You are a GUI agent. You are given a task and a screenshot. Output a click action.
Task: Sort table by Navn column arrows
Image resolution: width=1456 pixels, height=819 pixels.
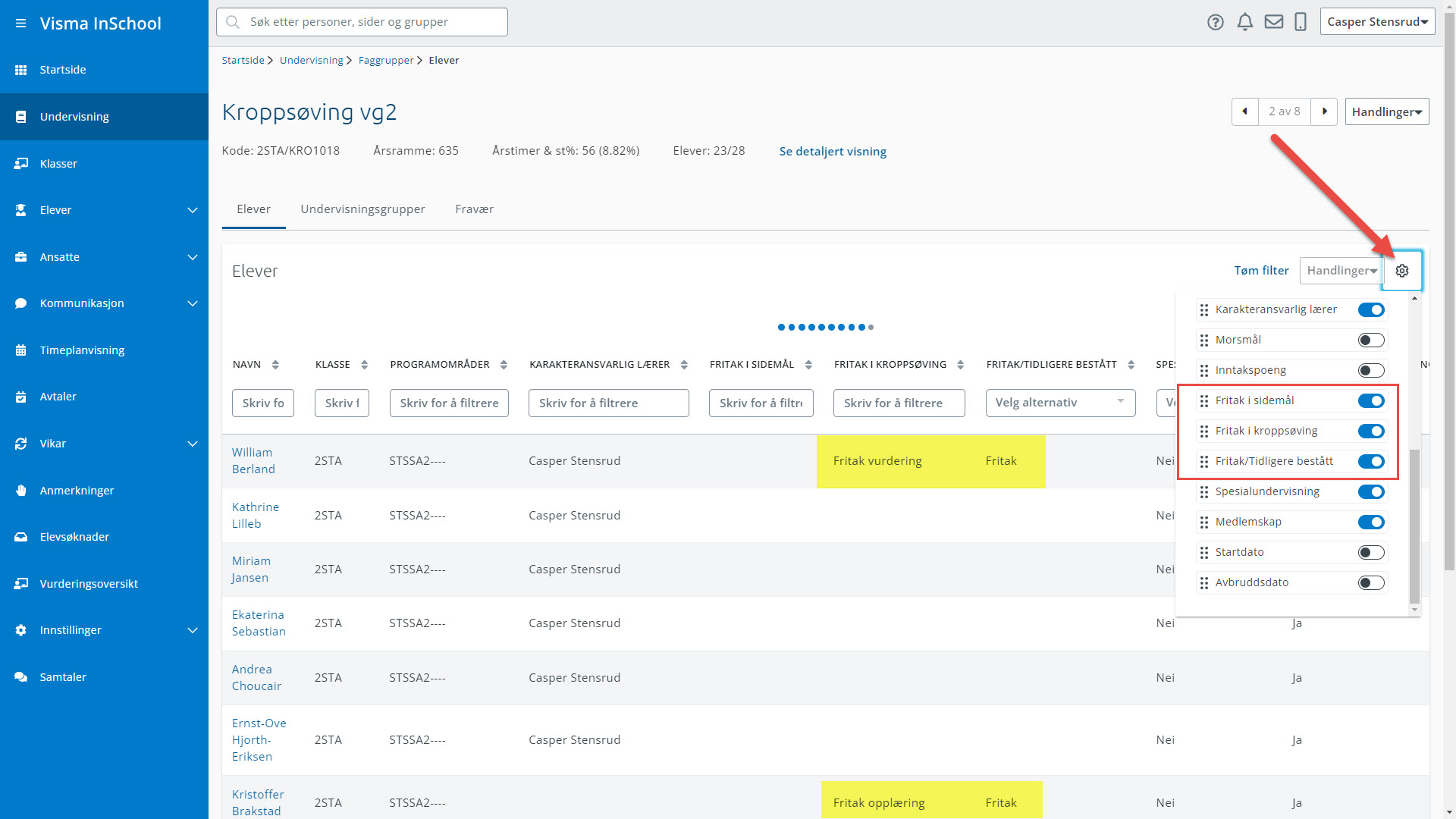pyautogui.click(x=275, y=365)
